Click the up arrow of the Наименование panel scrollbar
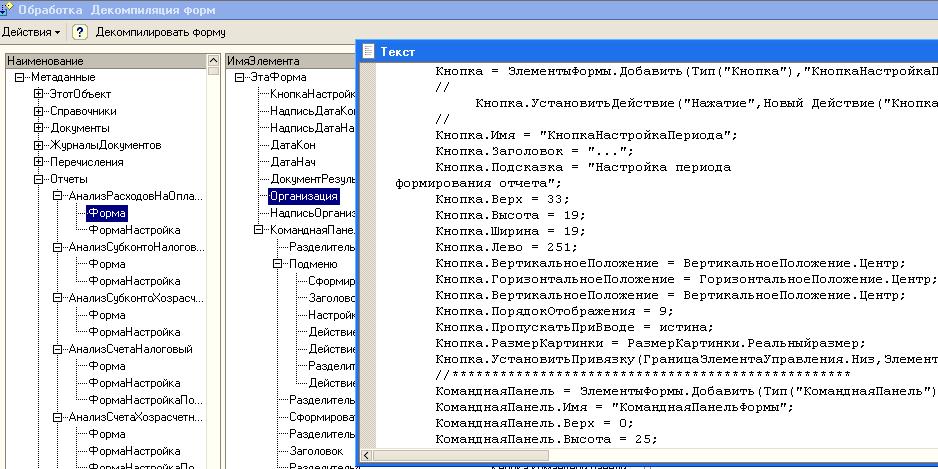 pos(213,62)
